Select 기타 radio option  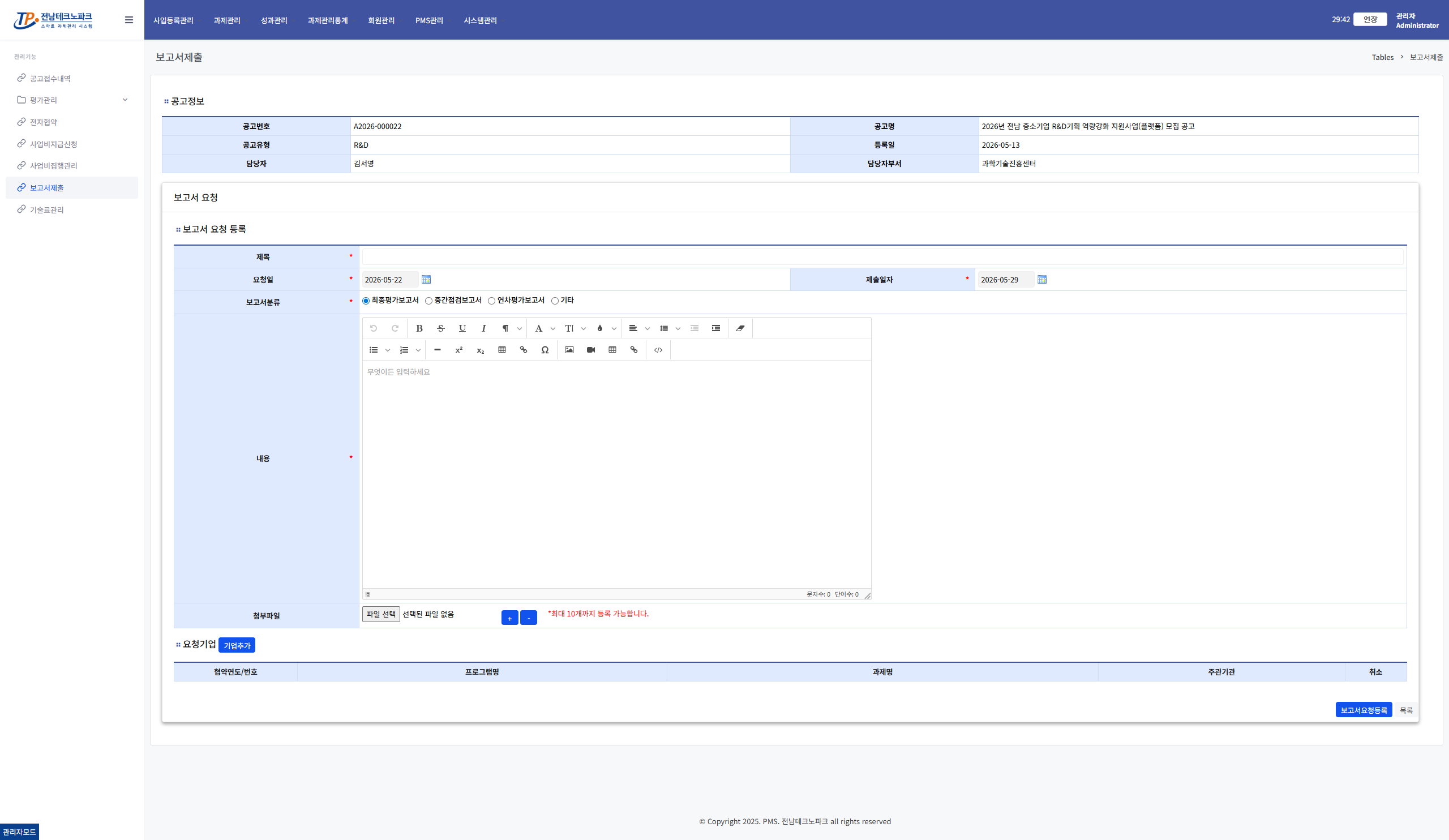(555, 301)
